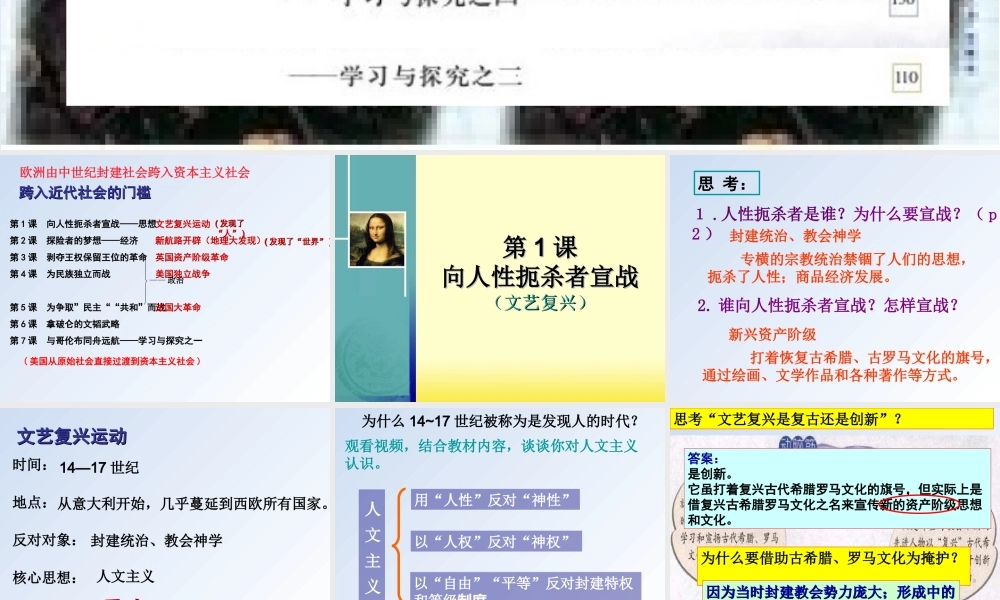This screenshot has width=1000, height=600.
Task: Open the 思考 questions slide thumbnail
Action: click(x=834, y=278)
